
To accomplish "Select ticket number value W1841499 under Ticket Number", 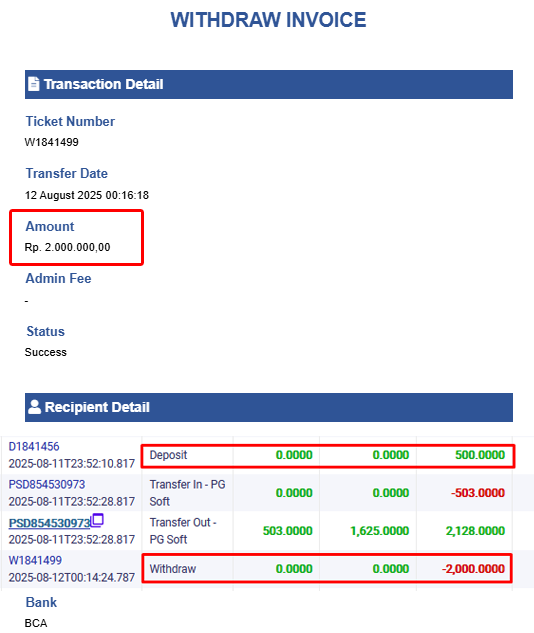I will pos(52,142).
